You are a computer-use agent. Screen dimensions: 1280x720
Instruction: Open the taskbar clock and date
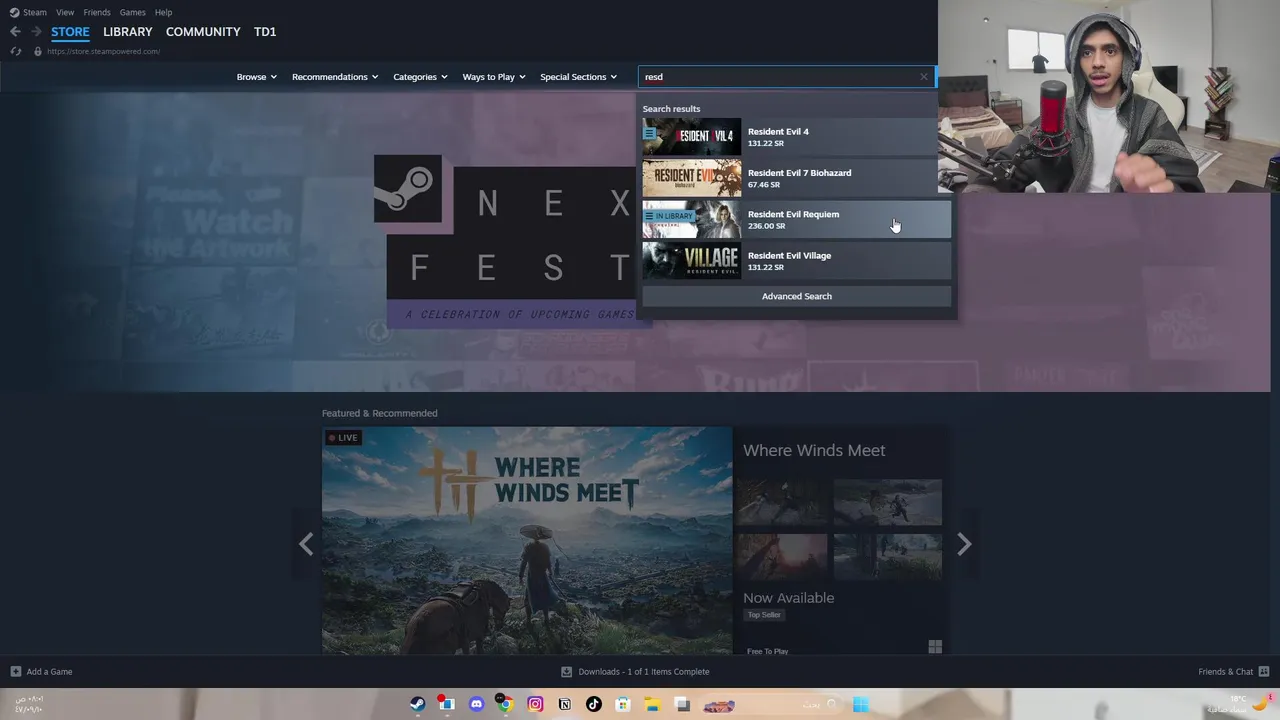coord(29,704)
